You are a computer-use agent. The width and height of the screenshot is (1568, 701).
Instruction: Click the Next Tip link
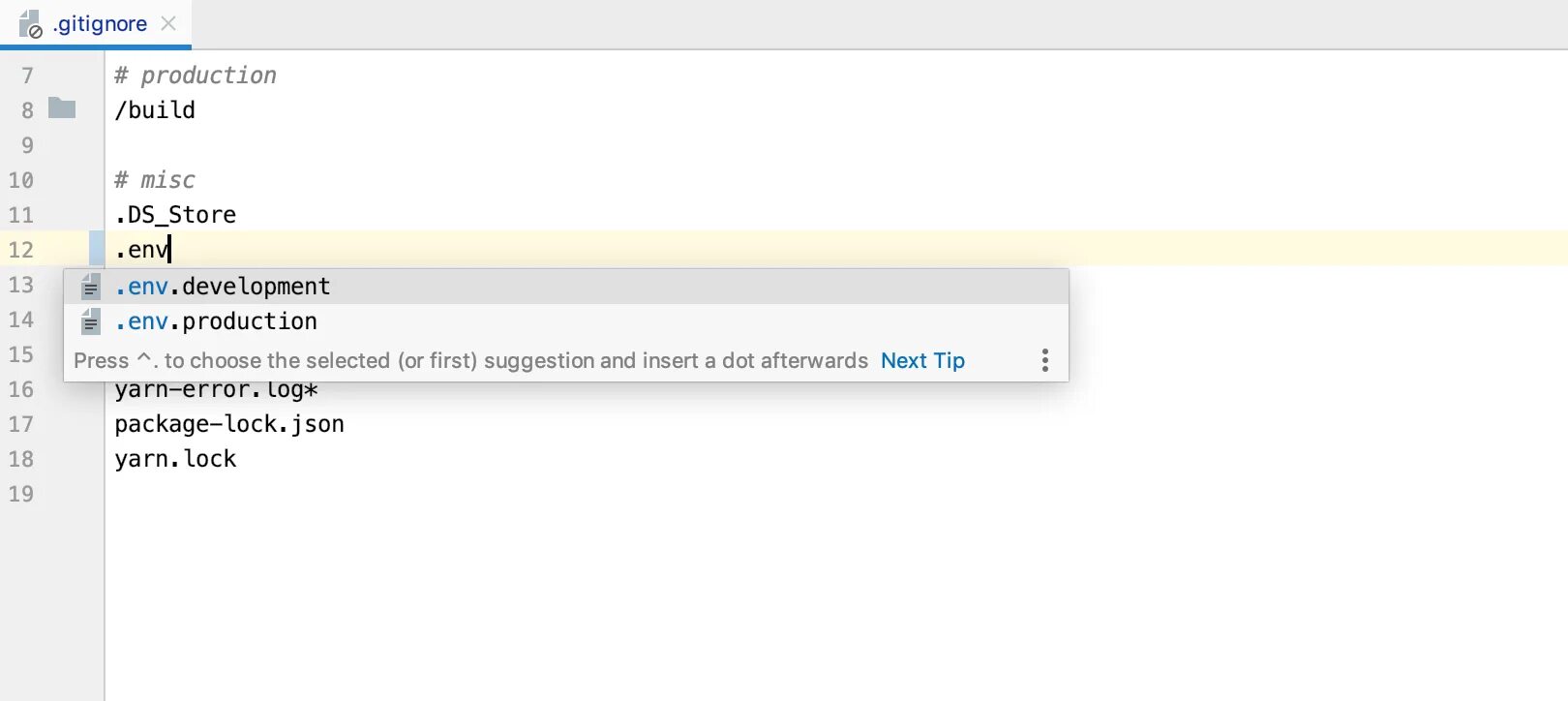(x=922, y=361)
